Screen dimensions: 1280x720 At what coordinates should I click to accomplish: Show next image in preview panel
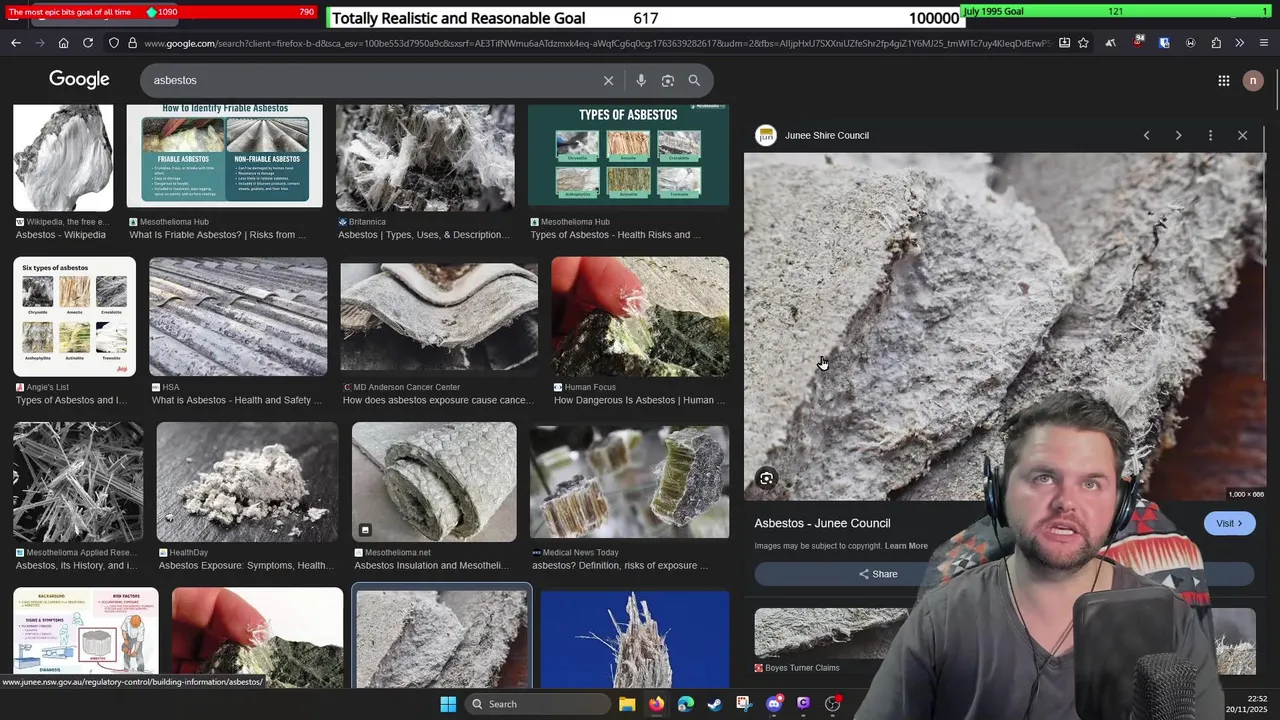click(x=1179, y=135)
